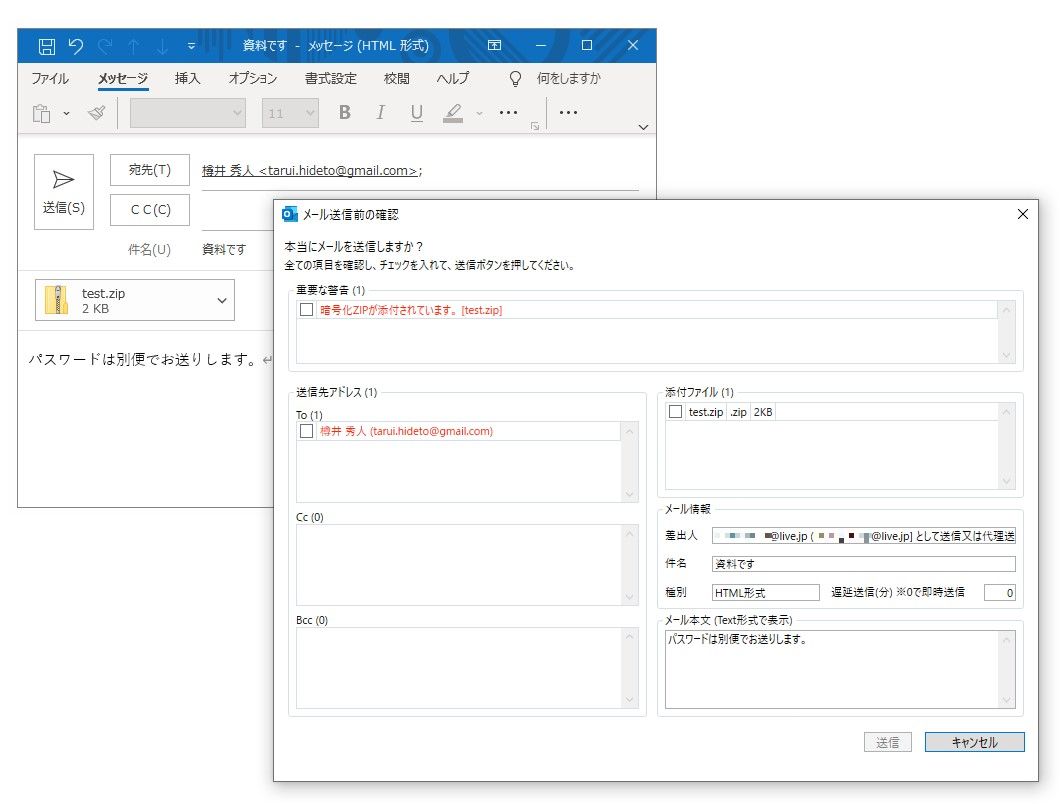Click the 送信 button in confirmation dialog
Image resolution: width=1063 pixels, height=804 pixels.
pyautogui.click(x=887, y=742)
